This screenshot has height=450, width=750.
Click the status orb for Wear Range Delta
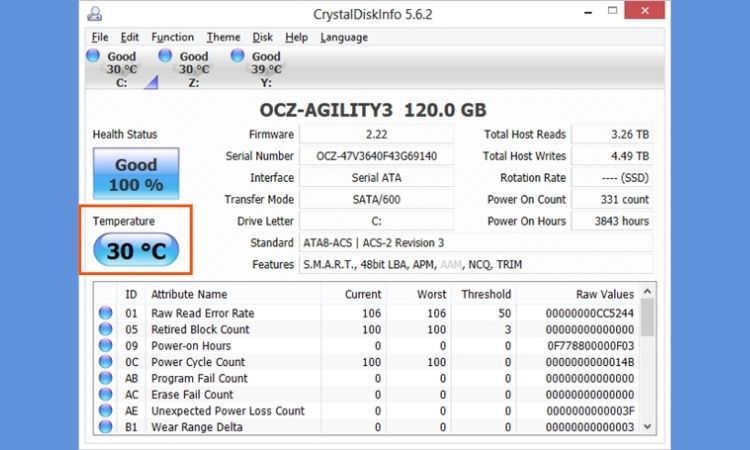click(x=106, y=427)
